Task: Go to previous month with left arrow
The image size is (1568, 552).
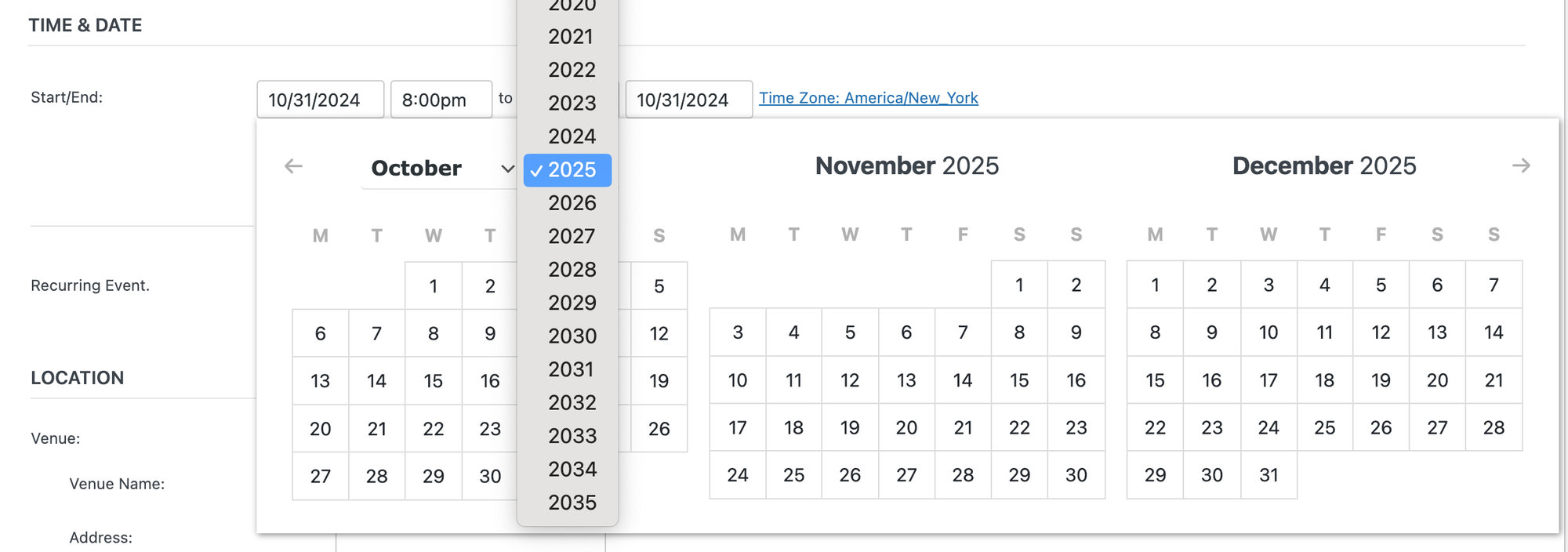Action: pyautogui.click(x=293, y=166)
